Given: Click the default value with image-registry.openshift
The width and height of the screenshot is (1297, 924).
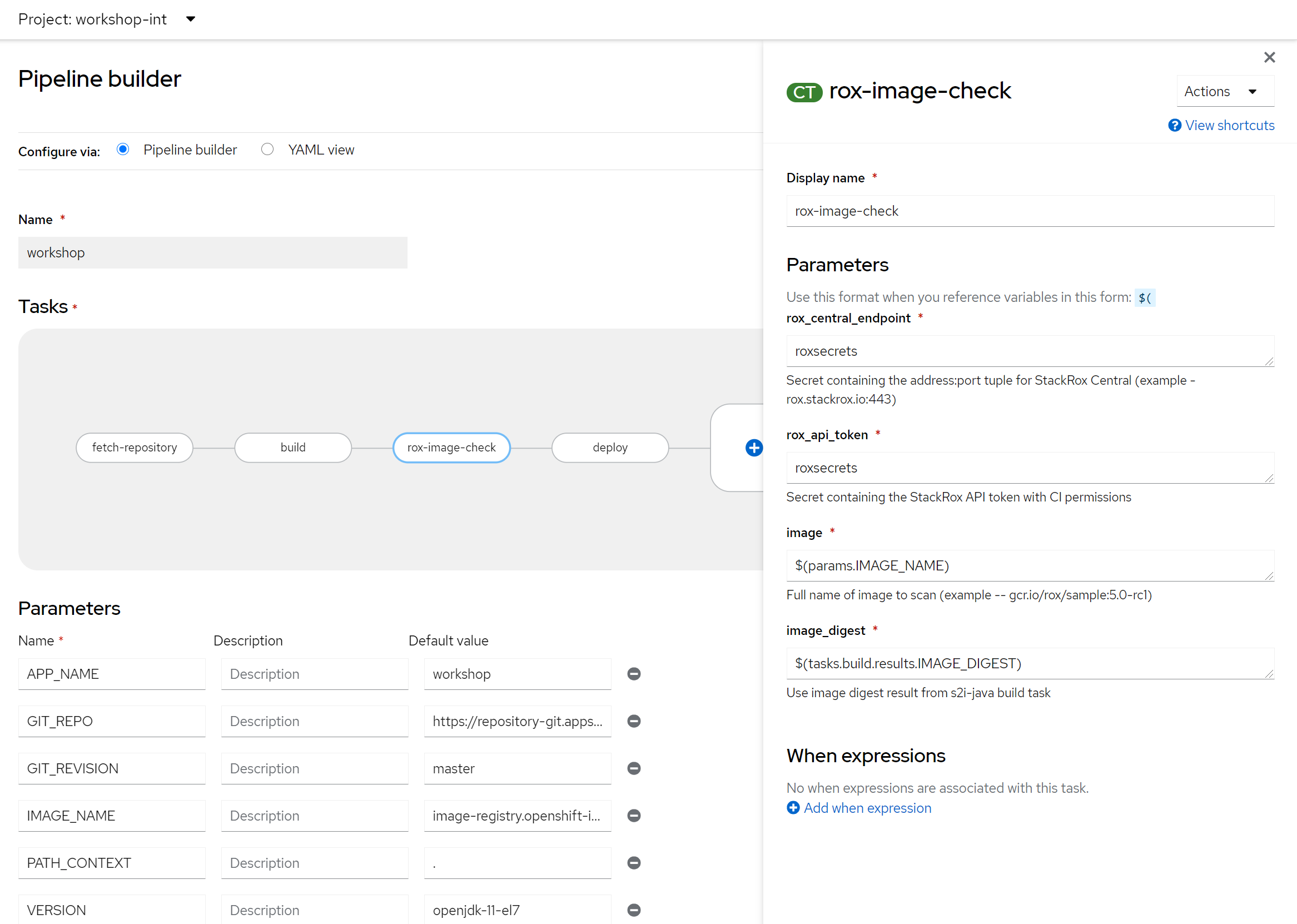Looking at the screenshot, I should pos(518,816).
